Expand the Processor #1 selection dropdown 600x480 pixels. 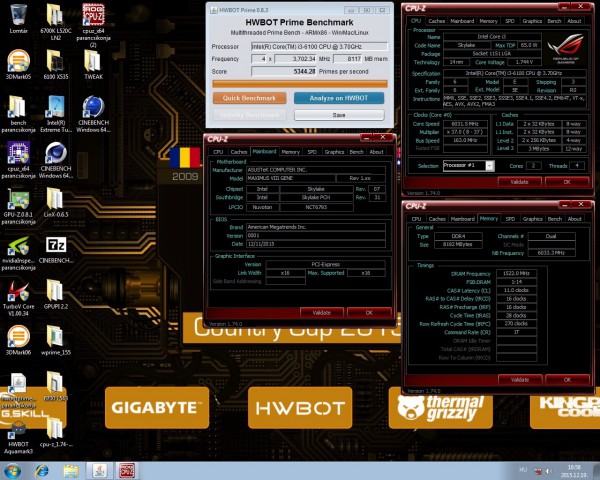pos(490,165)
